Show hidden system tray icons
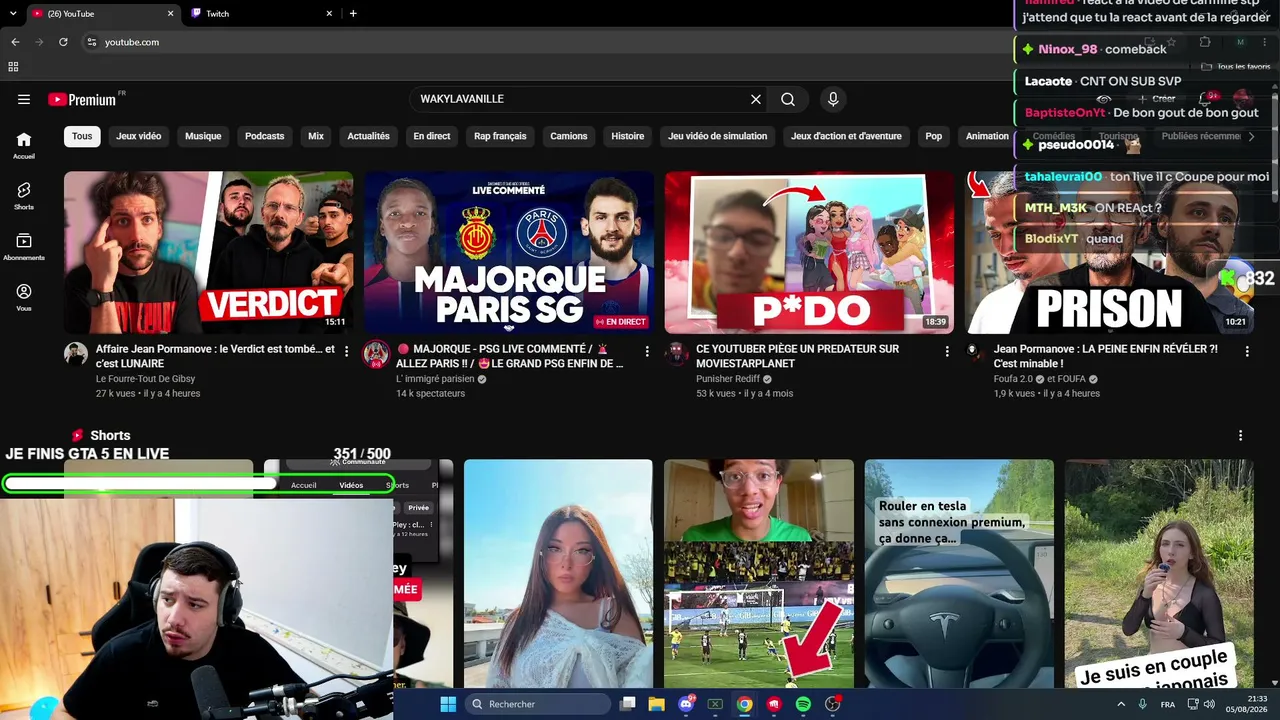The height and width of the screenshot is (720, 1280). pyautogui.click(x=1120, y=704)
